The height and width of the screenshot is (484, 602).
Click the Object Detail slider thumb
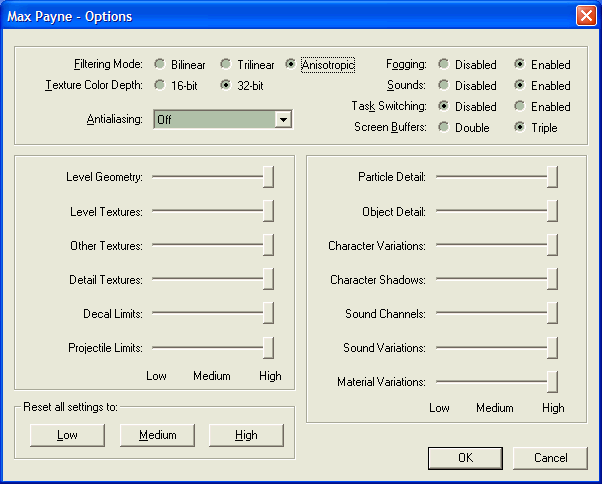click(x=552, y=211)
